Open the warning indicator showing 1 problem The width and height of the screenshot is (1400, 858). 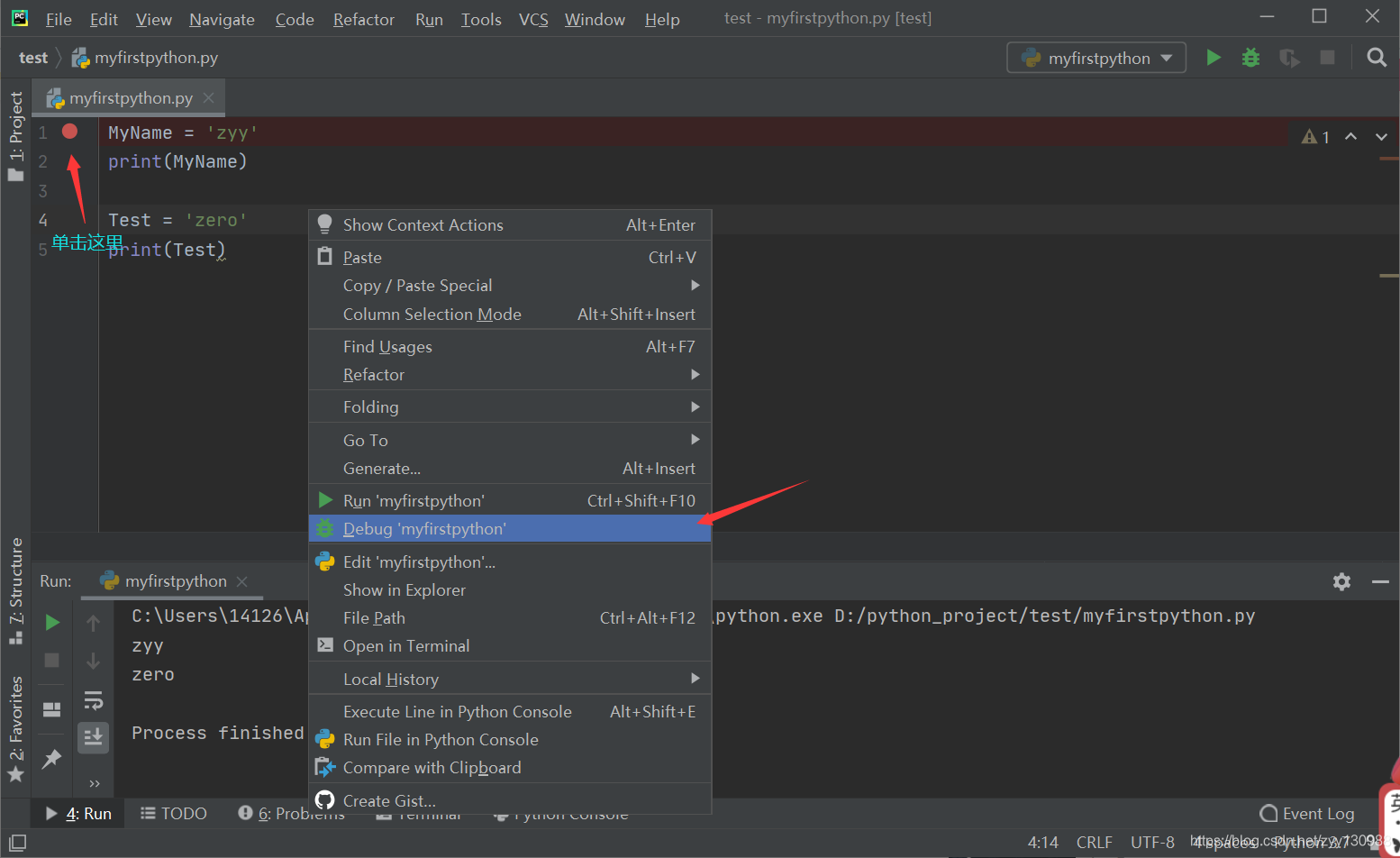1315,137
